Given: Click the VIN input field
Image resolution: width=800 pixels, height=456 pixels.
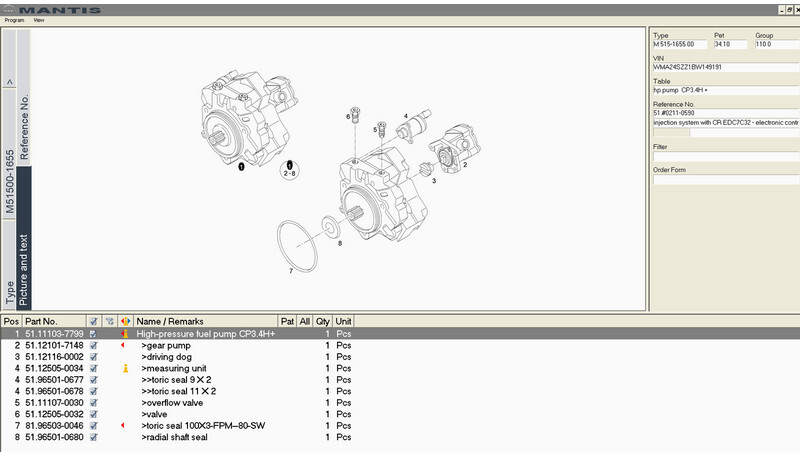Looking at the screenshot, I should 722,67.
